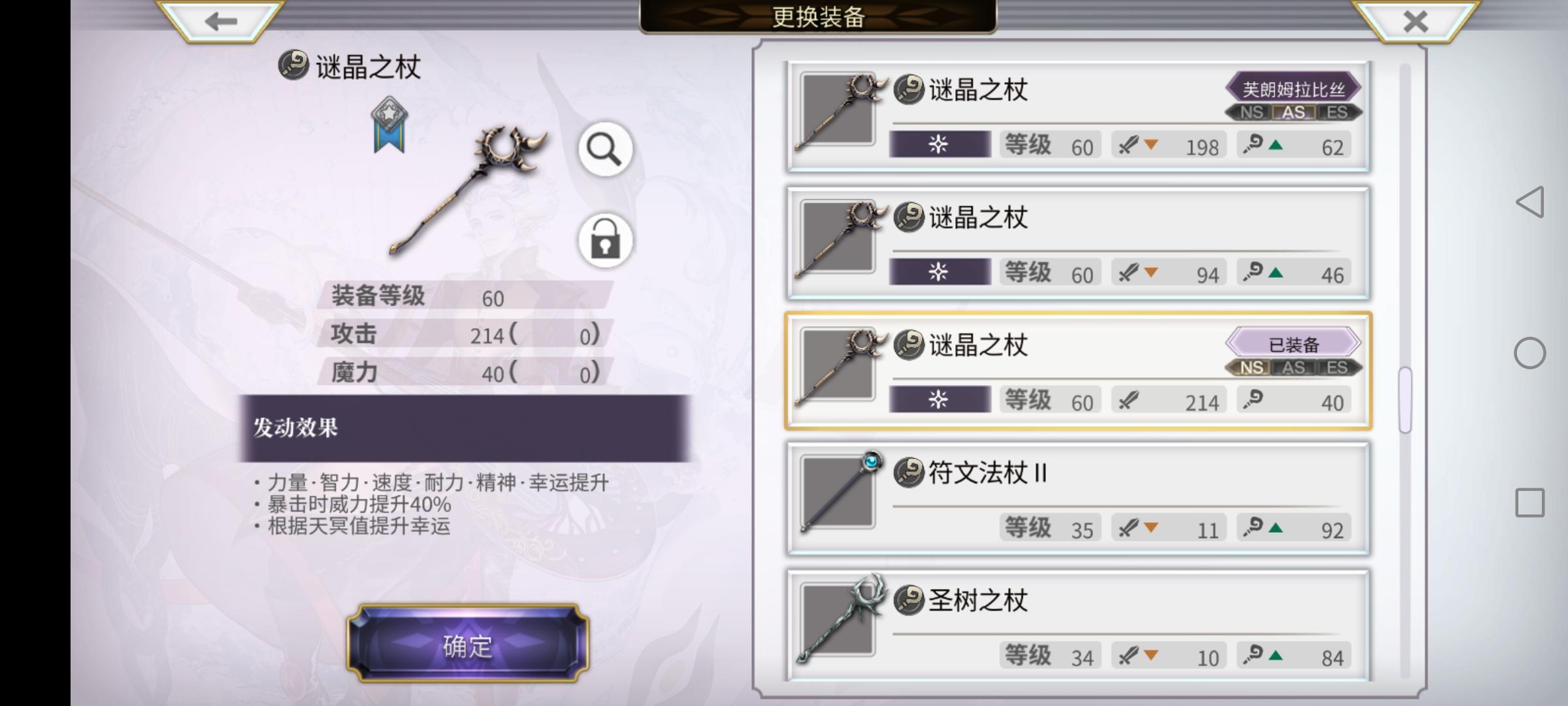Viewport: 1568px width, 706px height.
Task: Click the equipment list scrollbar handle
Action: (1405, 400)
